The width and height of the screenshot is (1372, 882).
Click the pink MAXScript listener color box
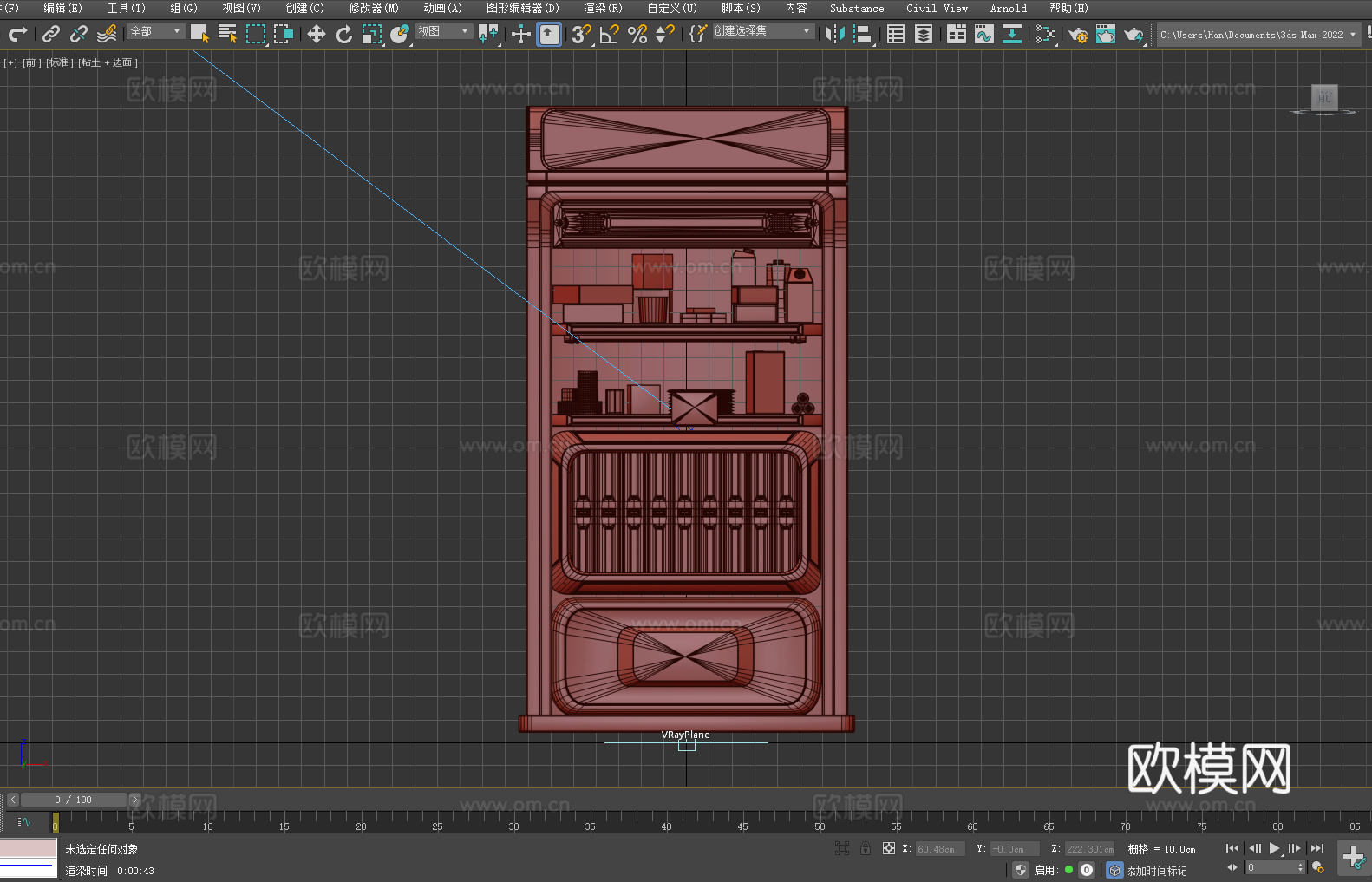pyautogui.click(x=29, y=848)
